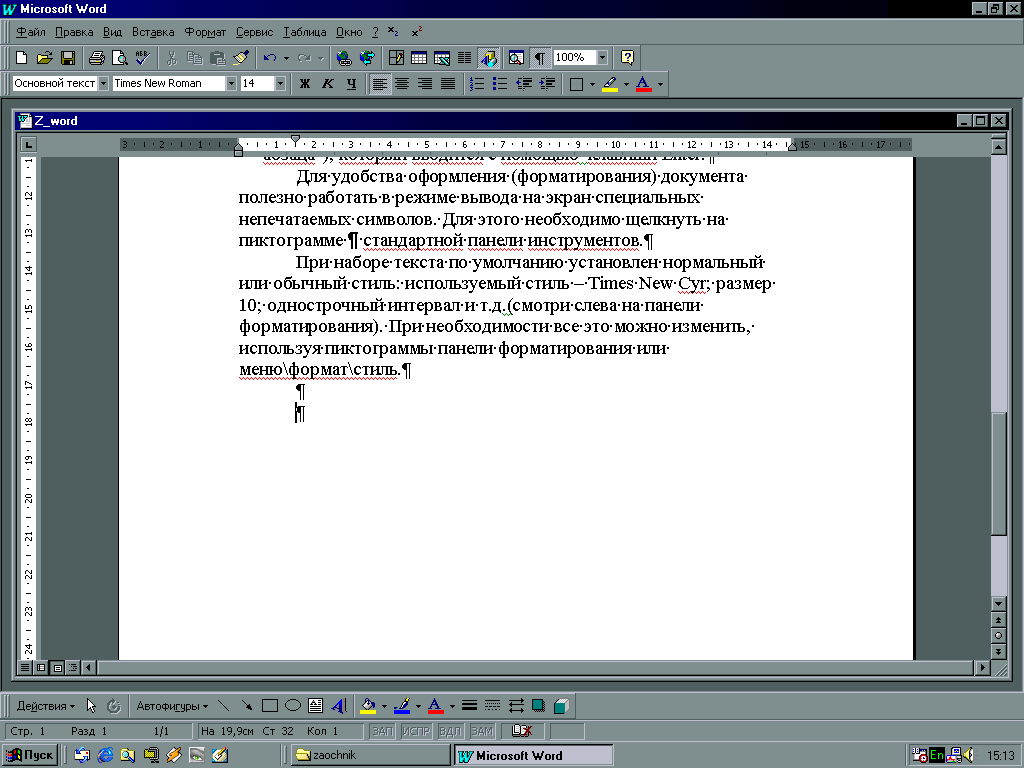Insert a hyperlink using the globe-link icon
Image resolution: width=1024 pixels, height=768 pixels.
tap(344, 58)
